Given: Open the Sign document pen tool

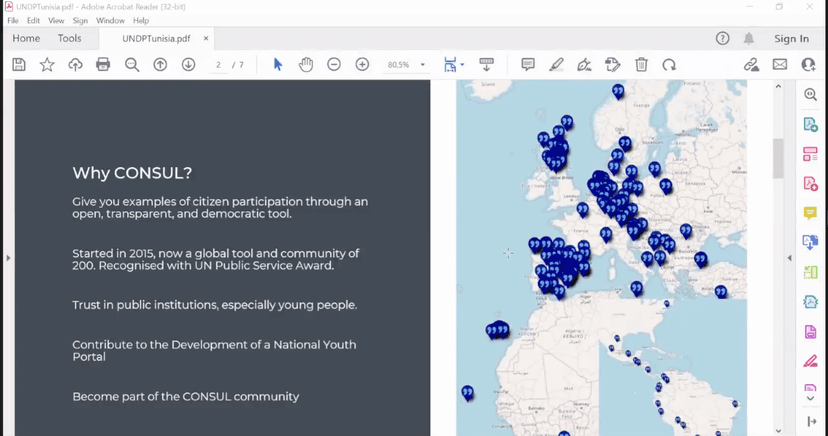Looking at the screenshot, I should pos(584,65).
